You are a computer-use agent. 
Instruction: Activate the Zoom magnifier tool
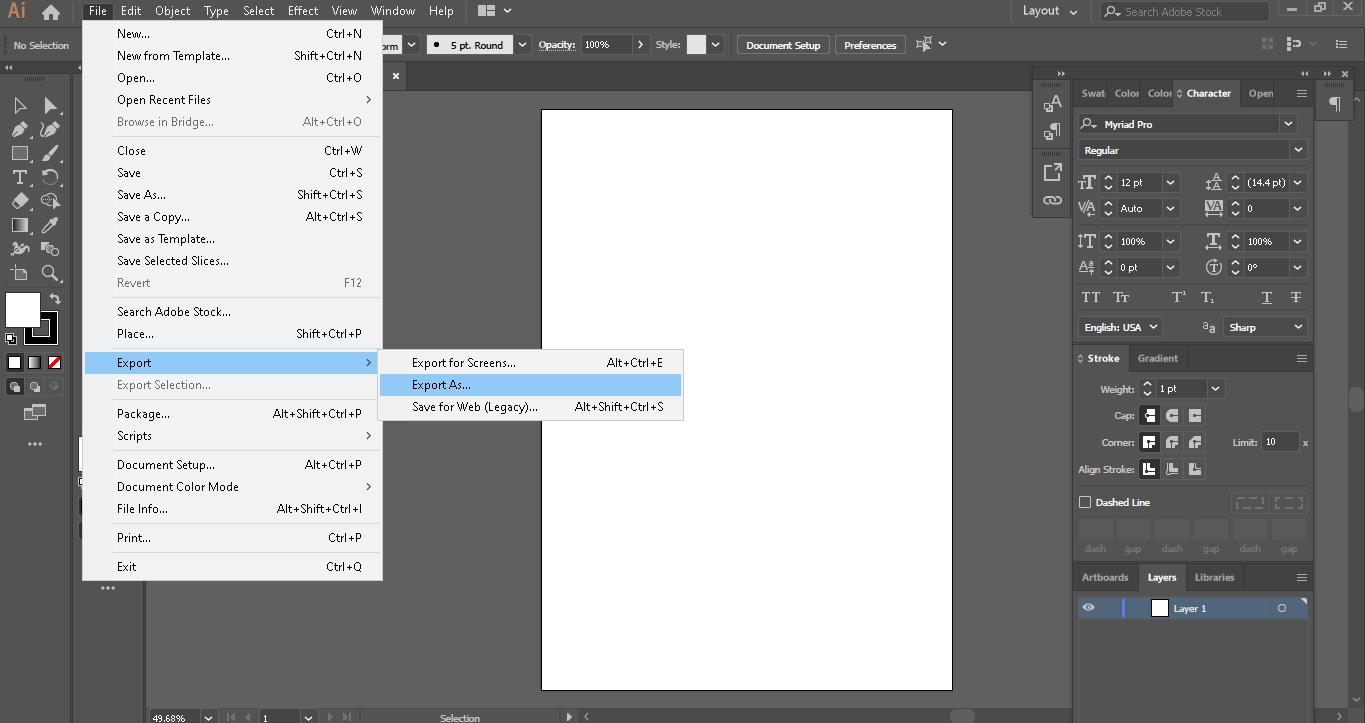[x=50, y=273]
